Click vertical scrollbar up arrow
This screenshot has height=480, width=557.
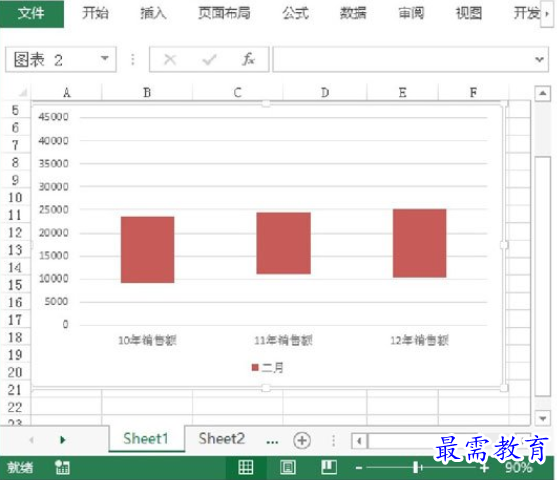coord(542,93)
